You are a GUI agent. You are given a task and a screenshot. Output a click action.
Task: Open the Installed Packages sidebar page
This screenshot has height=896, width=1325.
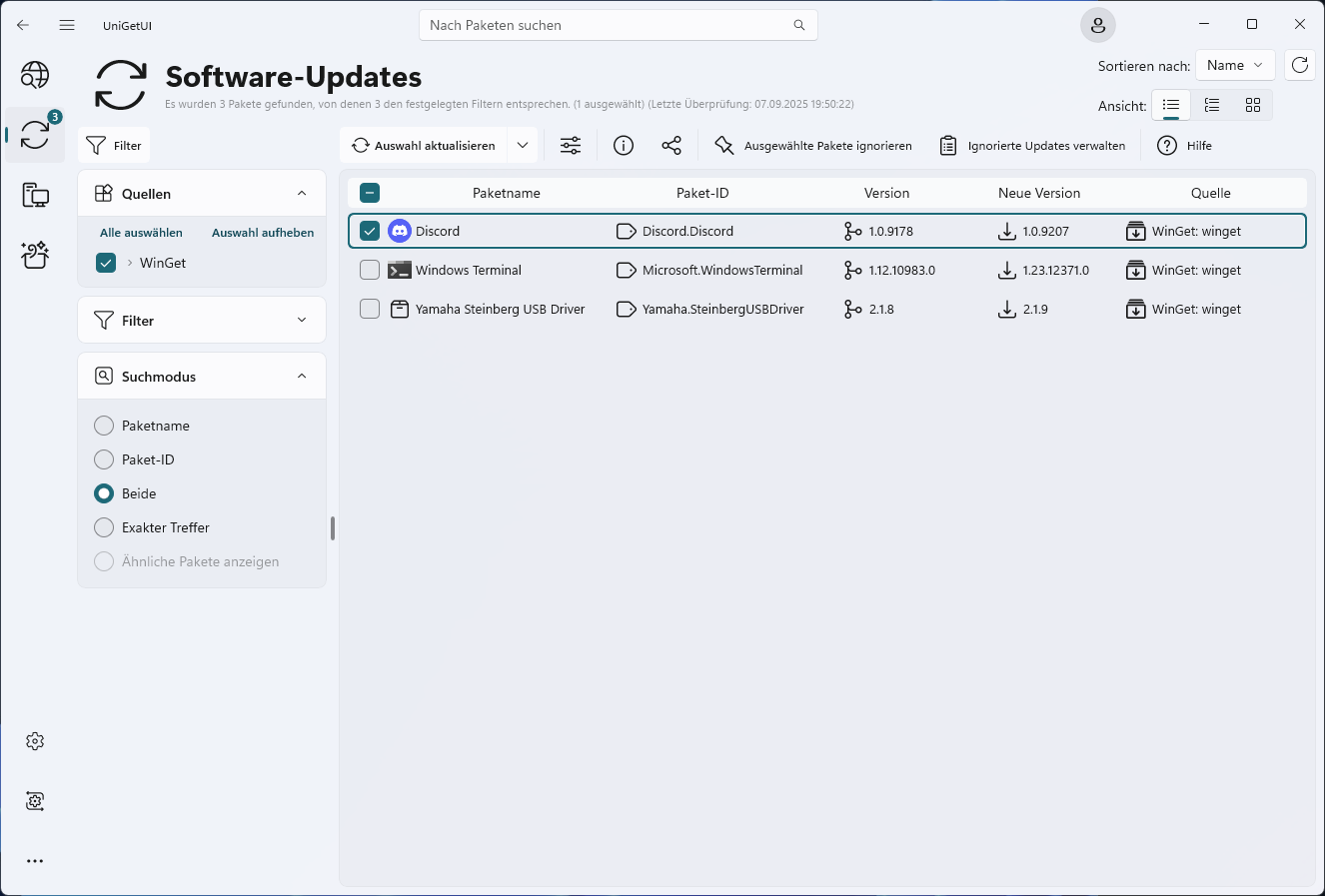pos(35,195)
